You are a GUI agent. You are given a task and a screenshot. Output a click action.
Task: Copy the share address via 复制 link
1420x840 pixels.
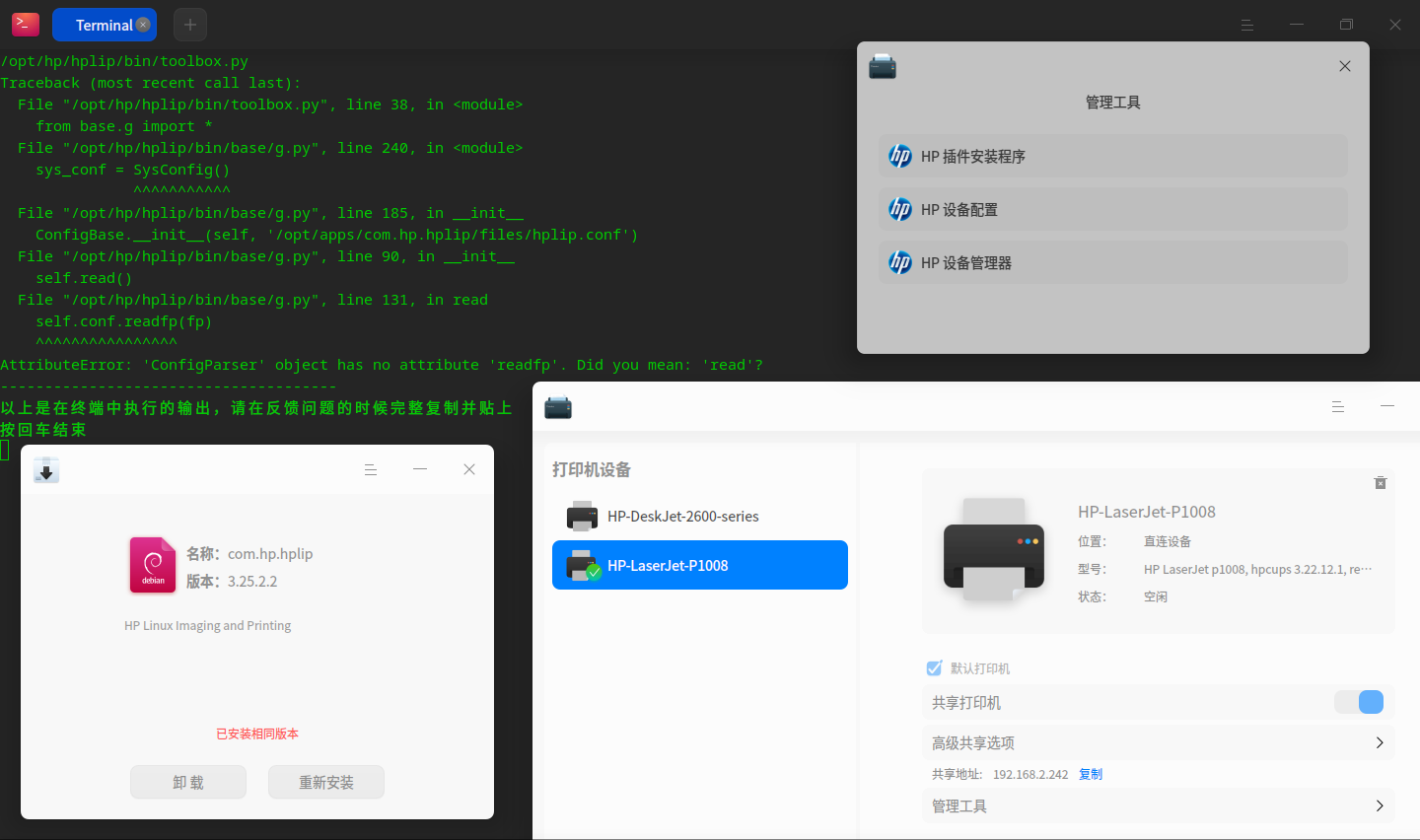[1091, 774]
